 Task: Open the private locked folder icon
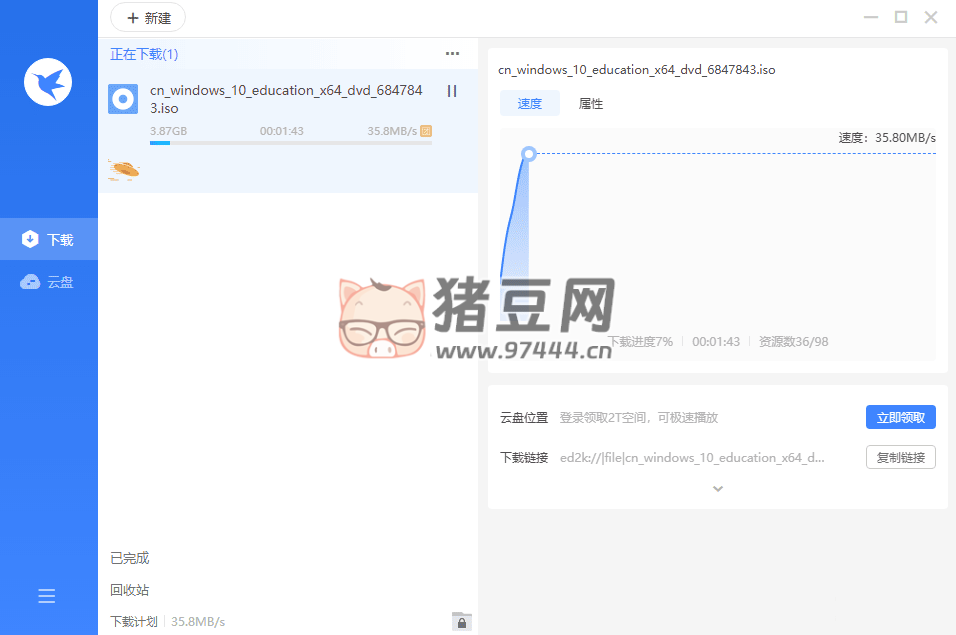pyautogui.click(x=461, y=621)
